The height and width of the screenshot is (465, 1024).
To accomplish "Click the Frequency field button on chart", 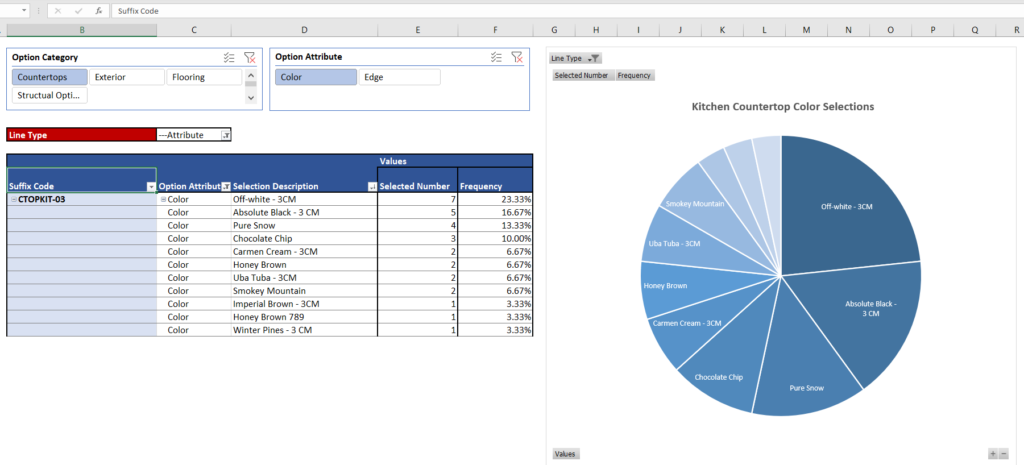I will point(634,75).
